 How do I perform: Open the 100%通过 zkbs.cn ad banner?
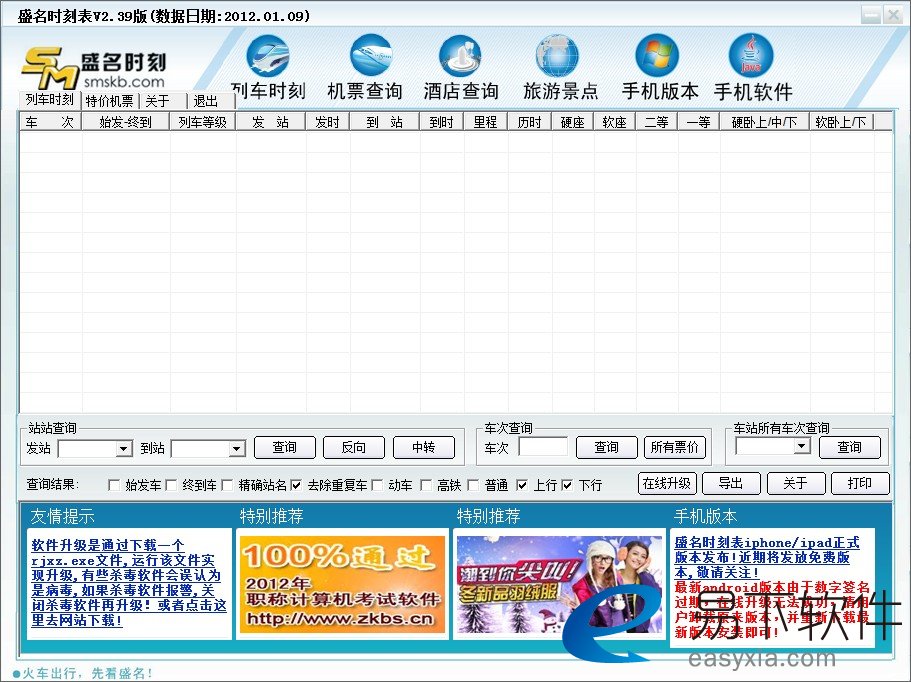point(342,584)
